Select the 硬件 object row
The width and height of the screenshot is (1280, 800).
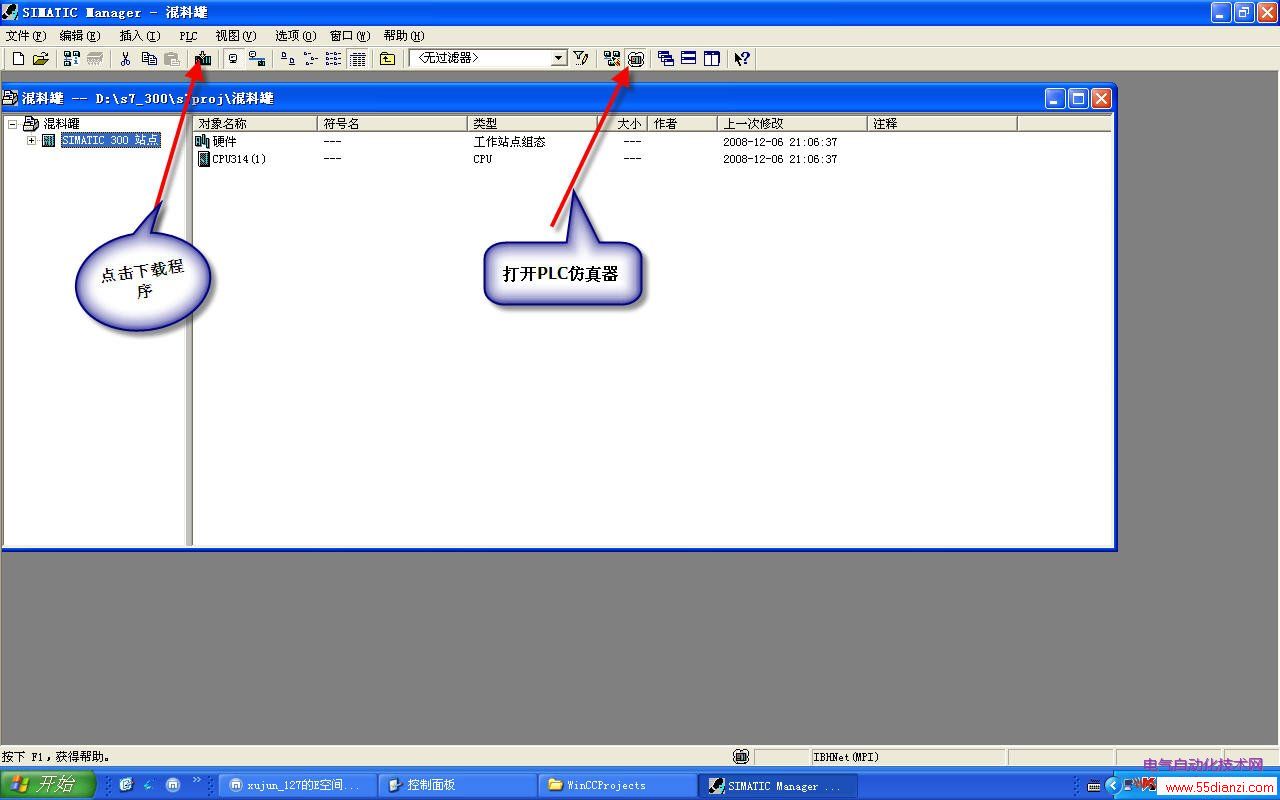(216, 142)
